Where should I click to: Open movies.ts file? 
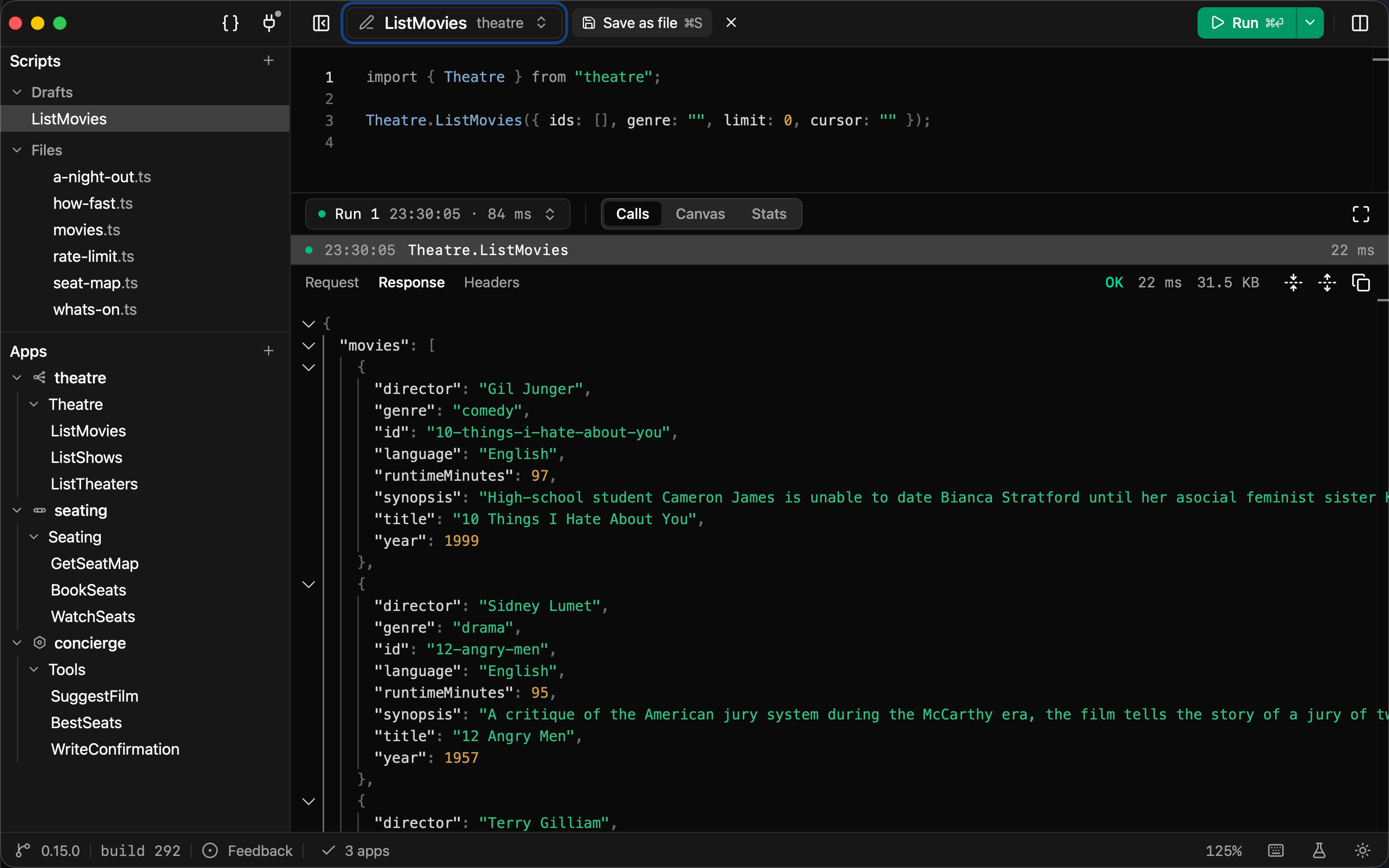click(87, 230)
